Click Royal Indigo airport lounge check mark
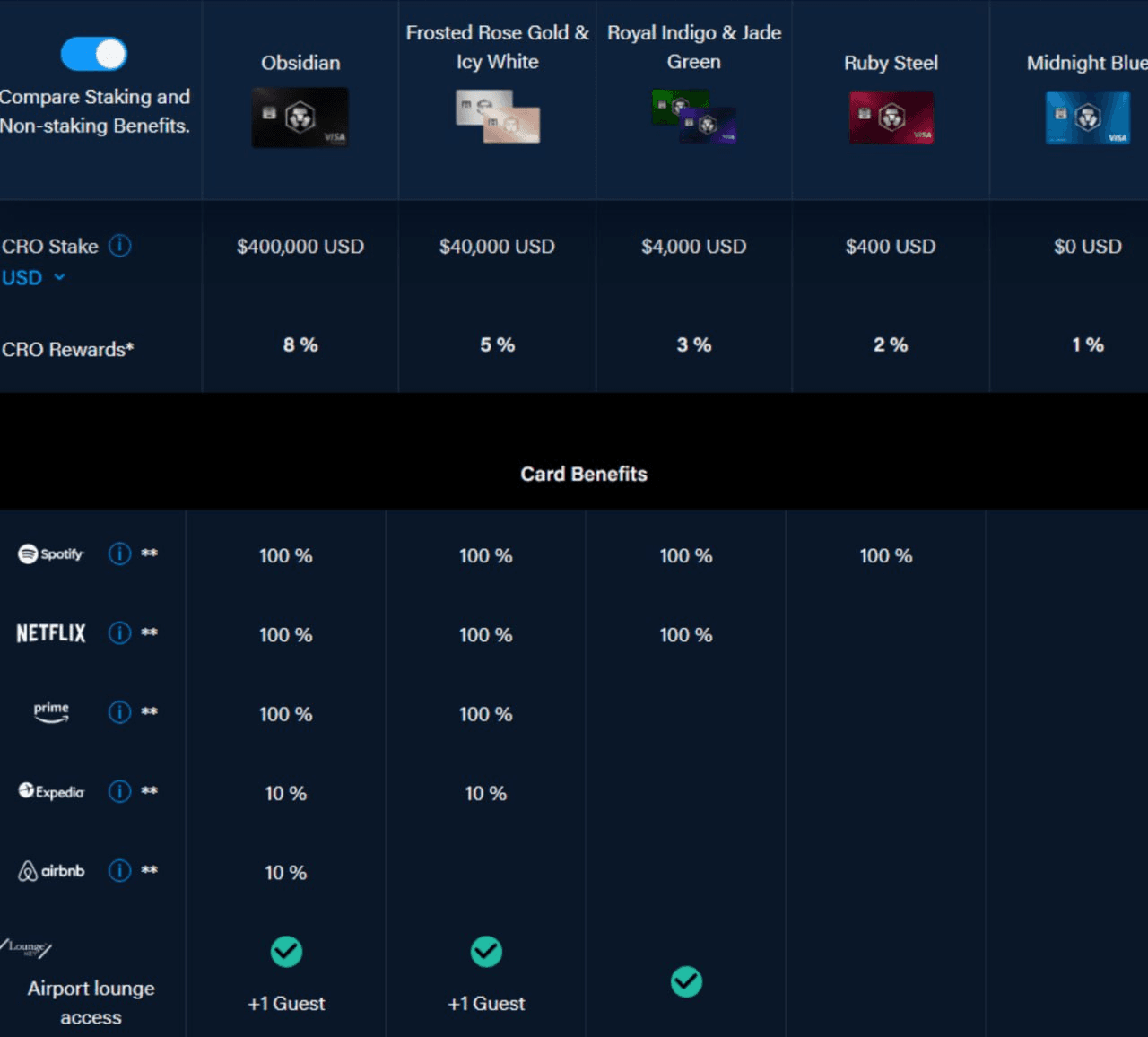 coord(686,981)
